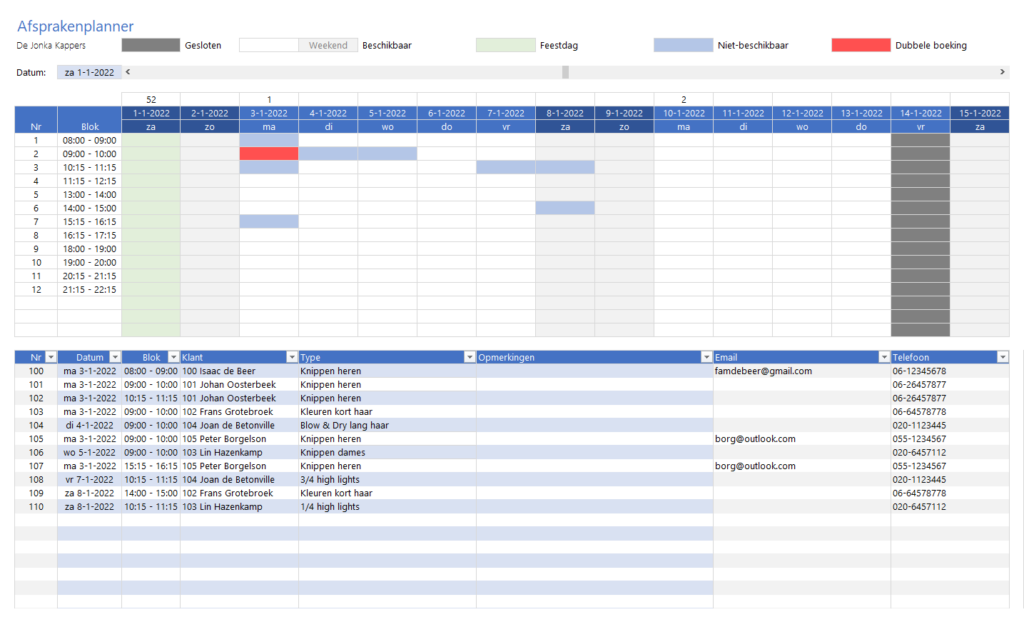Screen dimensions: 1024x622
Task: Click the Nr column filter icon
Action: [x=48, y=357]
